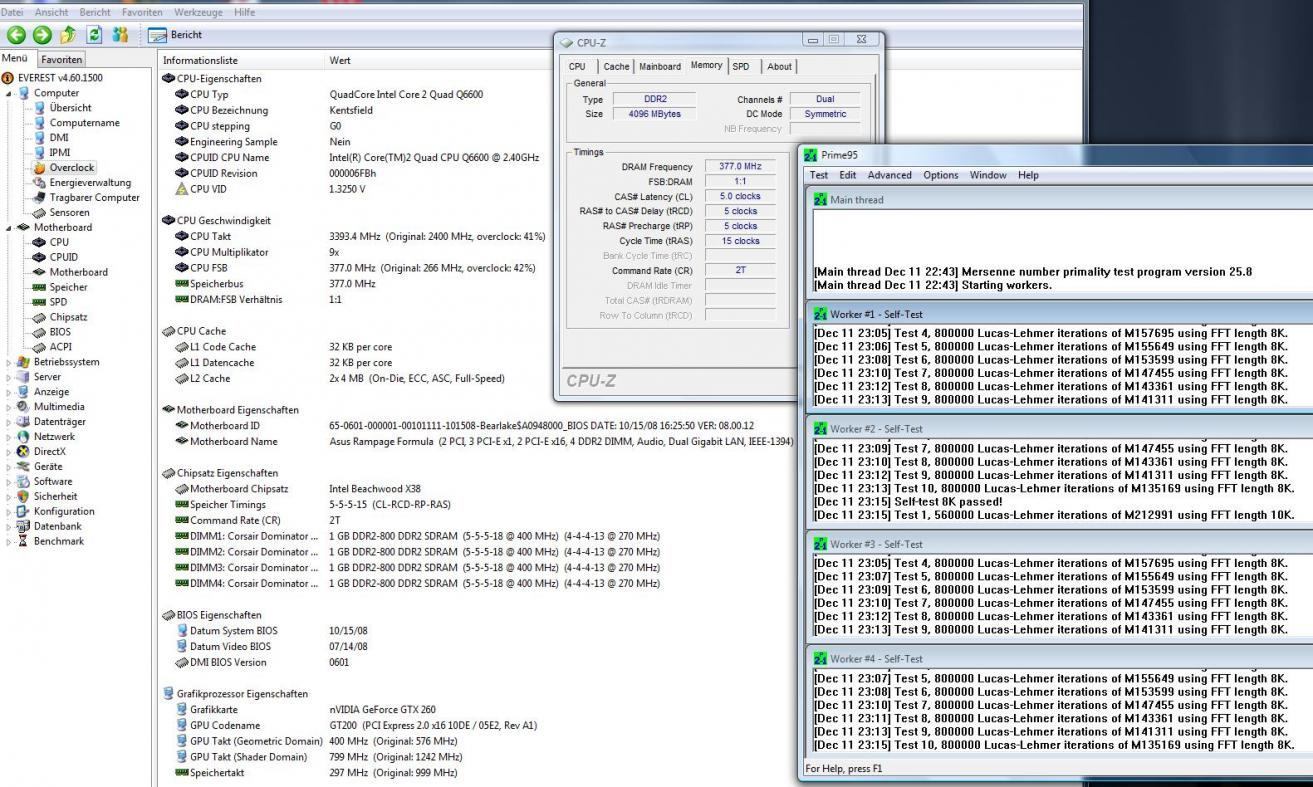This screenshot has width=1313, height=787.
Task: Switch to Mainboard tab in CPU-Z
Action: (660, 67)
